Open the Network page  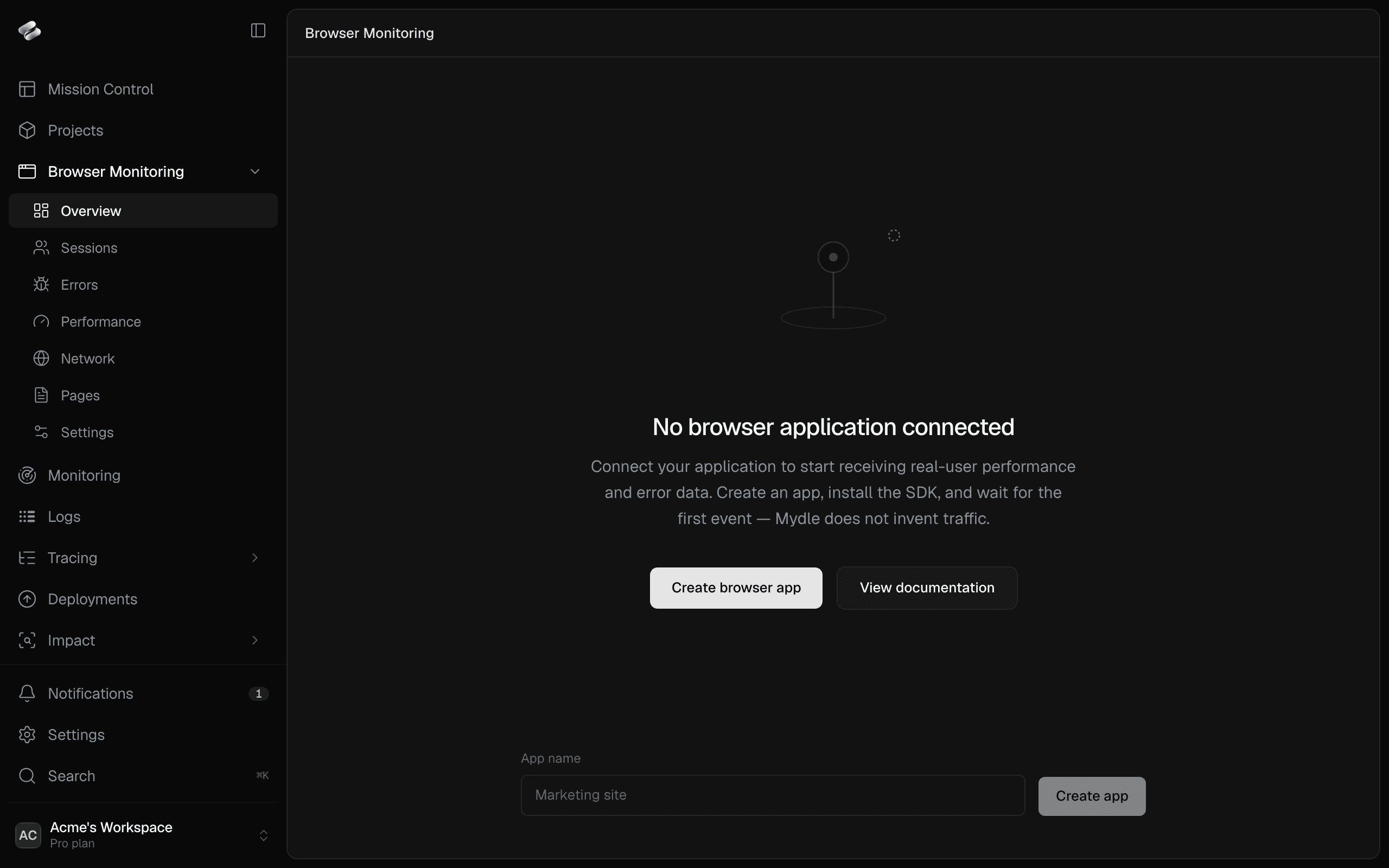click(143, 358)
